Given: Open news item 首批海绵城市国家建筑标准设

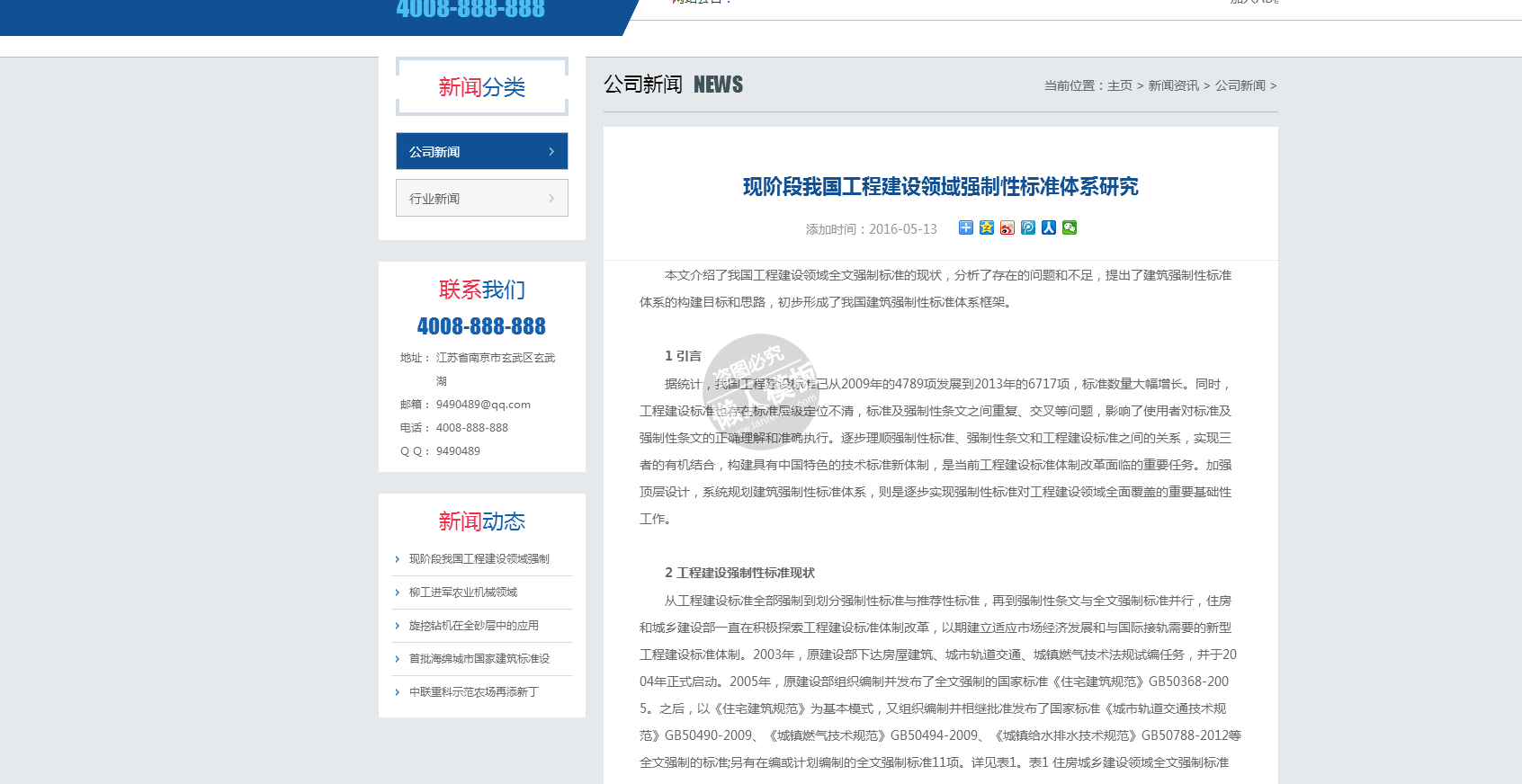Looking at the screenshot, I should click(479, 659).
